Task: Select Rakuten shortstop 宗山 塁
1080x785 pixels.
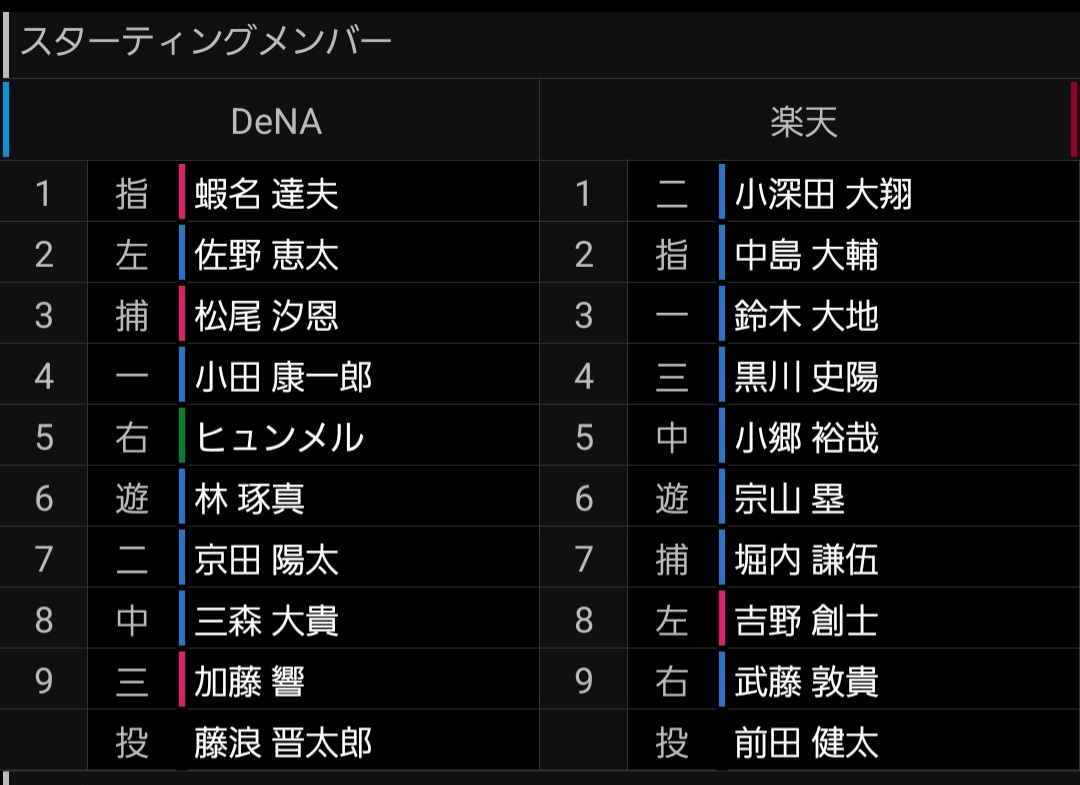Action: [x=789, y=498]
